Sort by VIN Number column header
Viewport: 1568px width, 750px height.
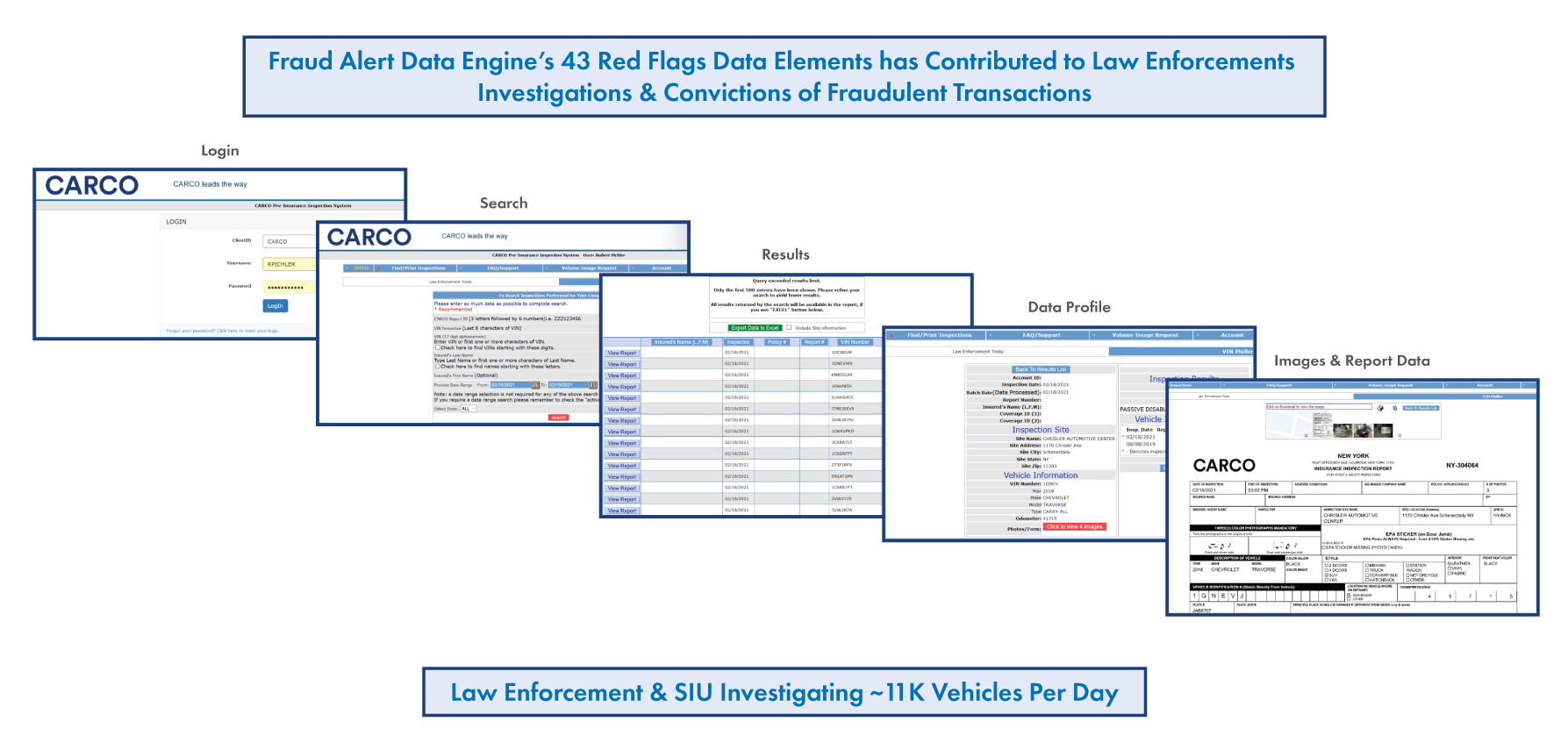point(854,342)
